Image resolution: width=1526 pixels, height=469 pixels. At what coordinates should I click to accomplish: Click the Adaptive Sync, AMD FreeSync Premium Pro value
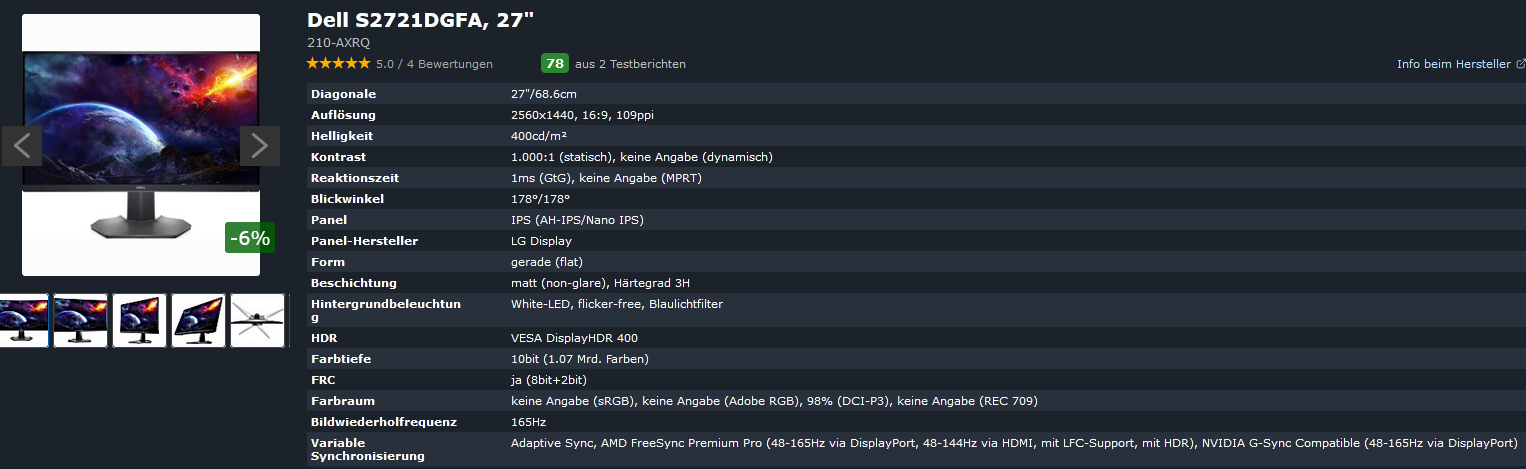(1014, 443)
